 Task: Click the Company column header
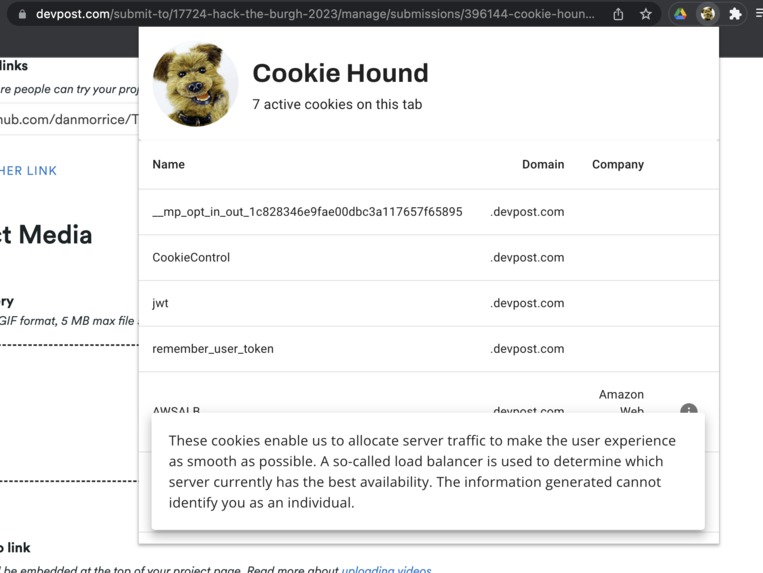coord(618,164)
